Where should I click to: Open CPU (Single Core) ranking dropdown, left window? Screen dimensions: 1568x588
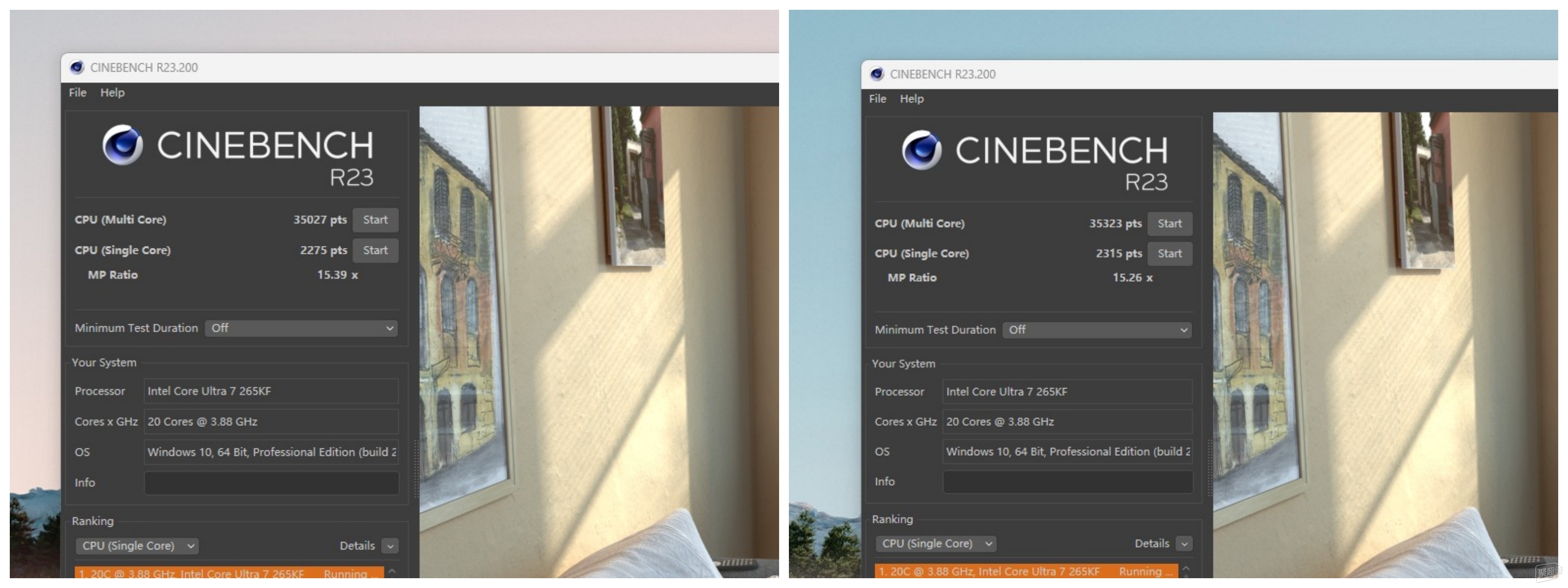pyautogui.click(x=138, y=546)
